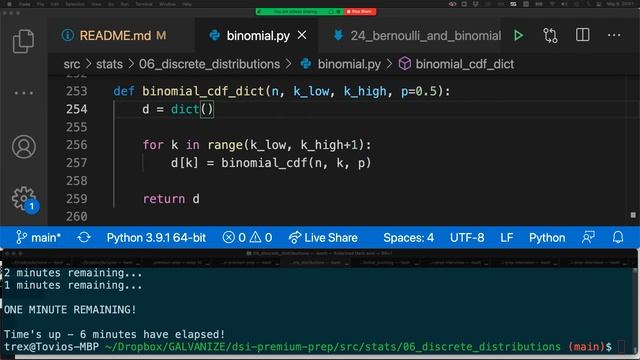The height and width of the screenshot is (360, 640).
Task: Click the terminal prompt path text
Action: pyautogui.click(x=333, y=347)
